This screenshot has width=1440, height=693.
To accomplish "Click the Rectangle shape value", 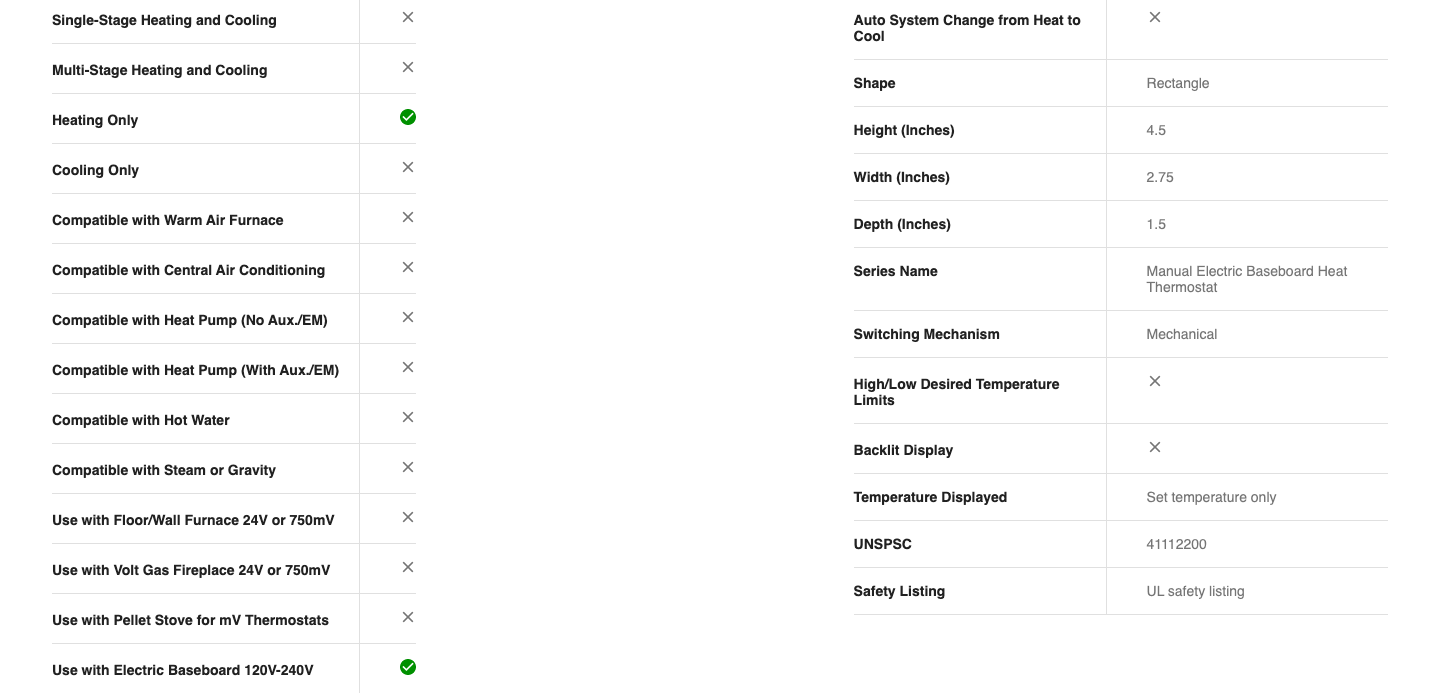I will click(x=1177, y=83).
